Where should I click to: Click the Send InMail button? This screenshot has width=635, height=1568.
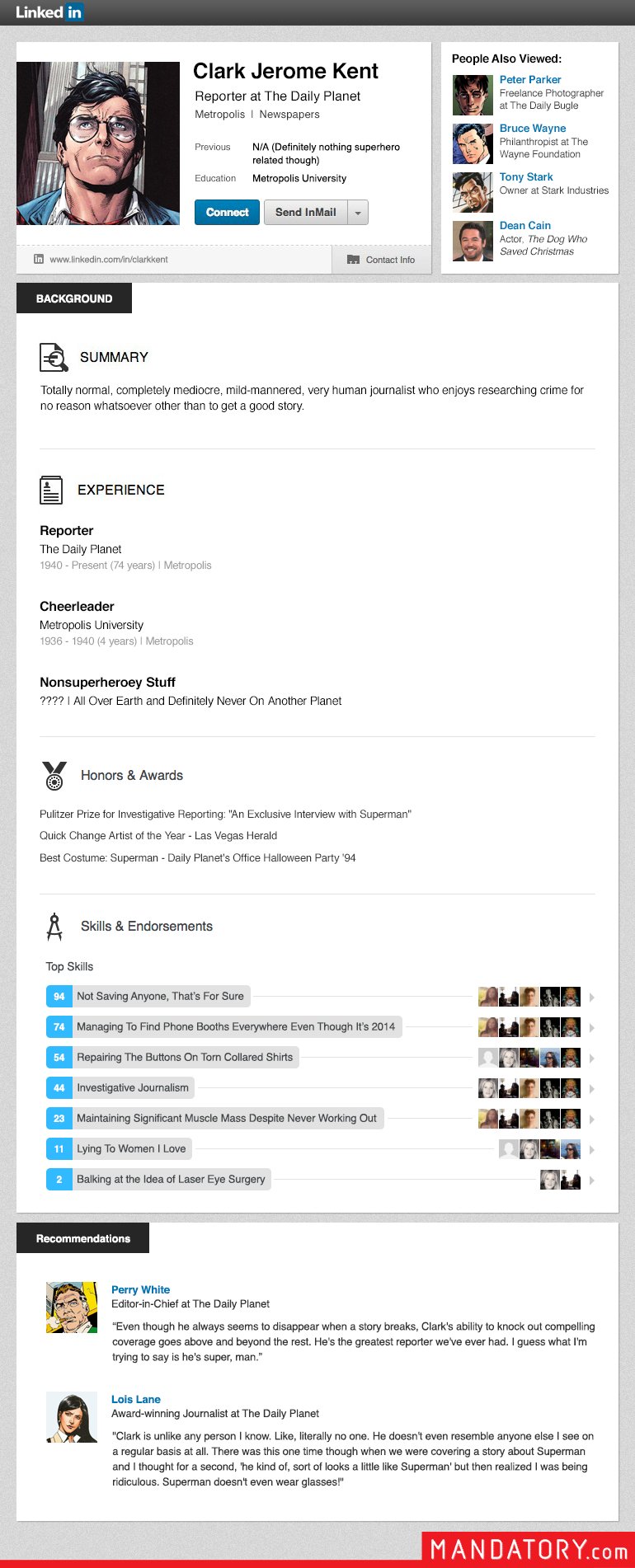pos(306,213)
